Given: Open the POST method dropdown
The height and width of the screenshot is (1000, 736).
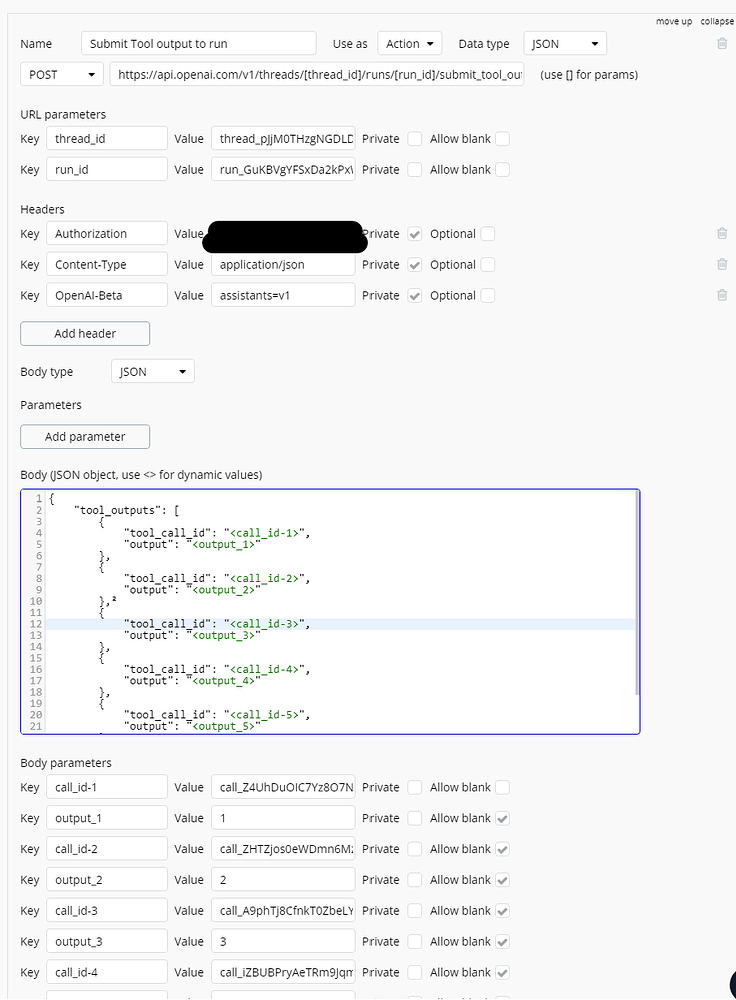Looking at the screenshot, I should coord(62,74).
